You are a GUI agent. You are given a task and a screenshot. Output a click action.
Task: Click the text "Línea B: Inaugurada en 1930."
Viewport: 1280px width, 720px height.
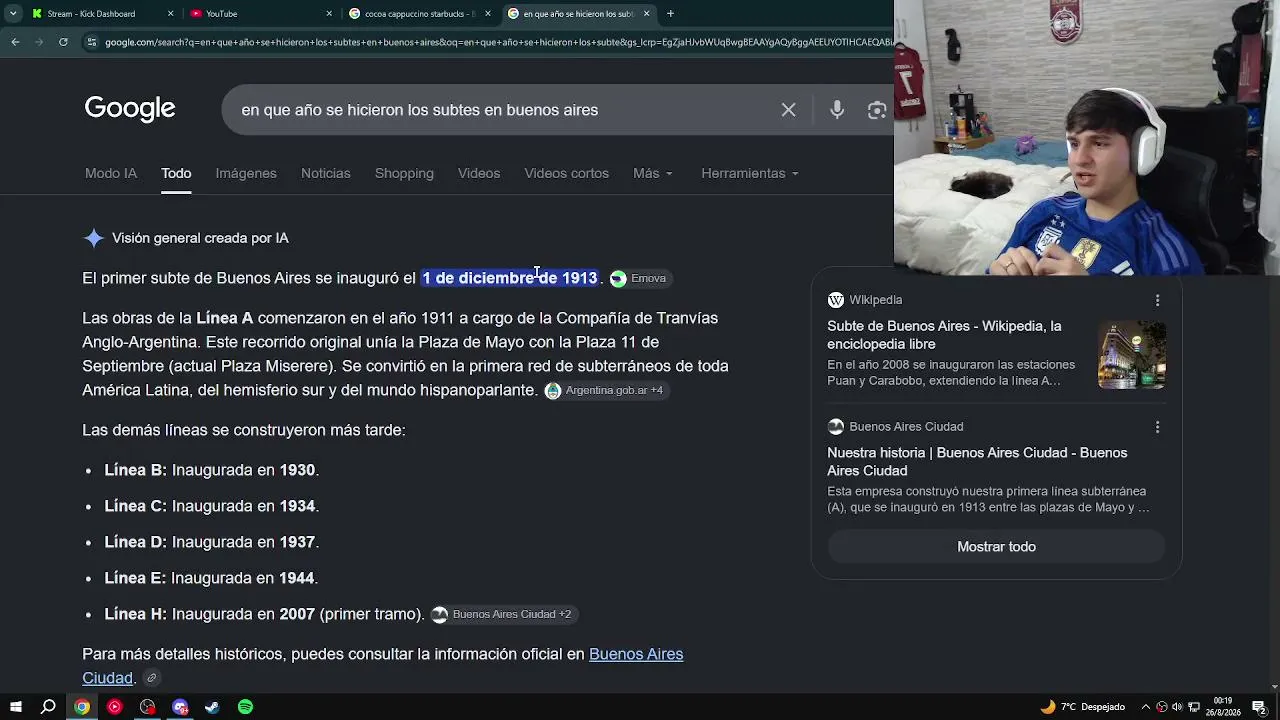click(212, 470)
